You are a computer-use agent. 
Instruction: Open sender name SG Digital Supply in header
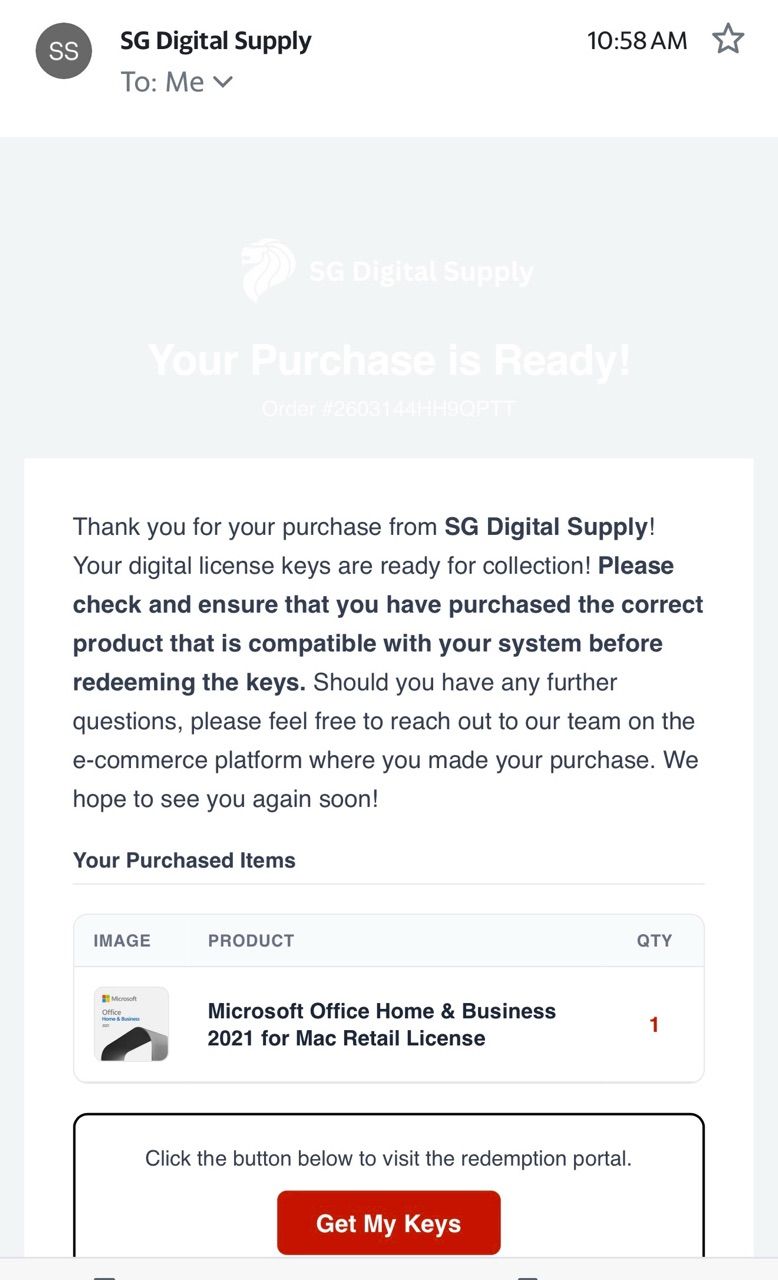(x=215, y=41)
